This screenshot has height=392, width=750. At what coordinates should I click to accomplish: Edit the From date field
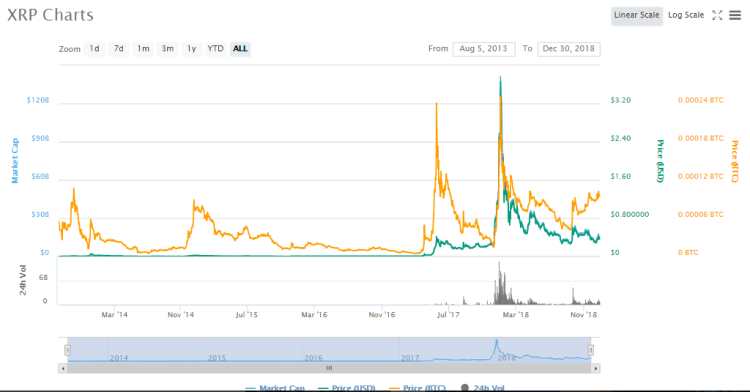tap(484, 49)
